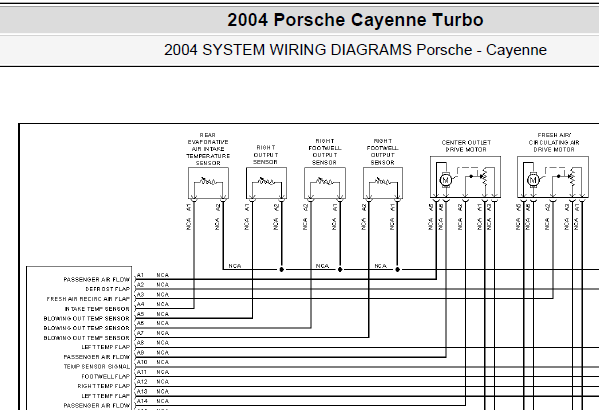
Task: Click the "2004 Porsche Cayenne Turbo" heading
Action: pyautogui.click(x=355, y=20)
